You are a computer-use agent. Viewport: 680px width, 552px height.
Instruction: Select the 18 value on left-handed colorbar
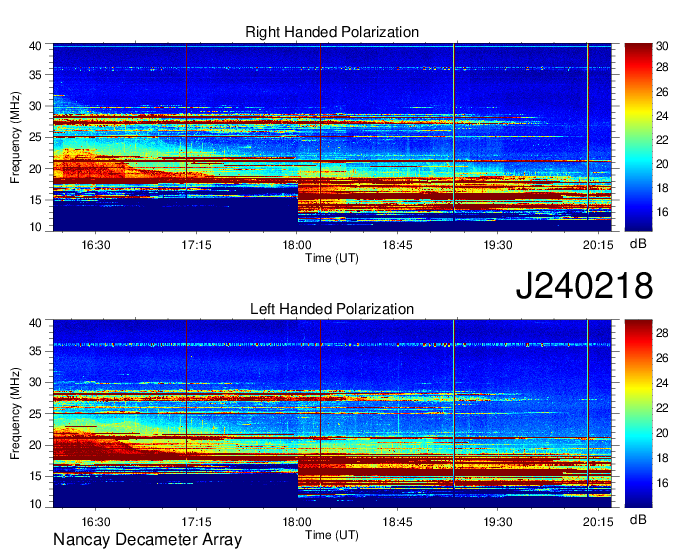[662, 458]
